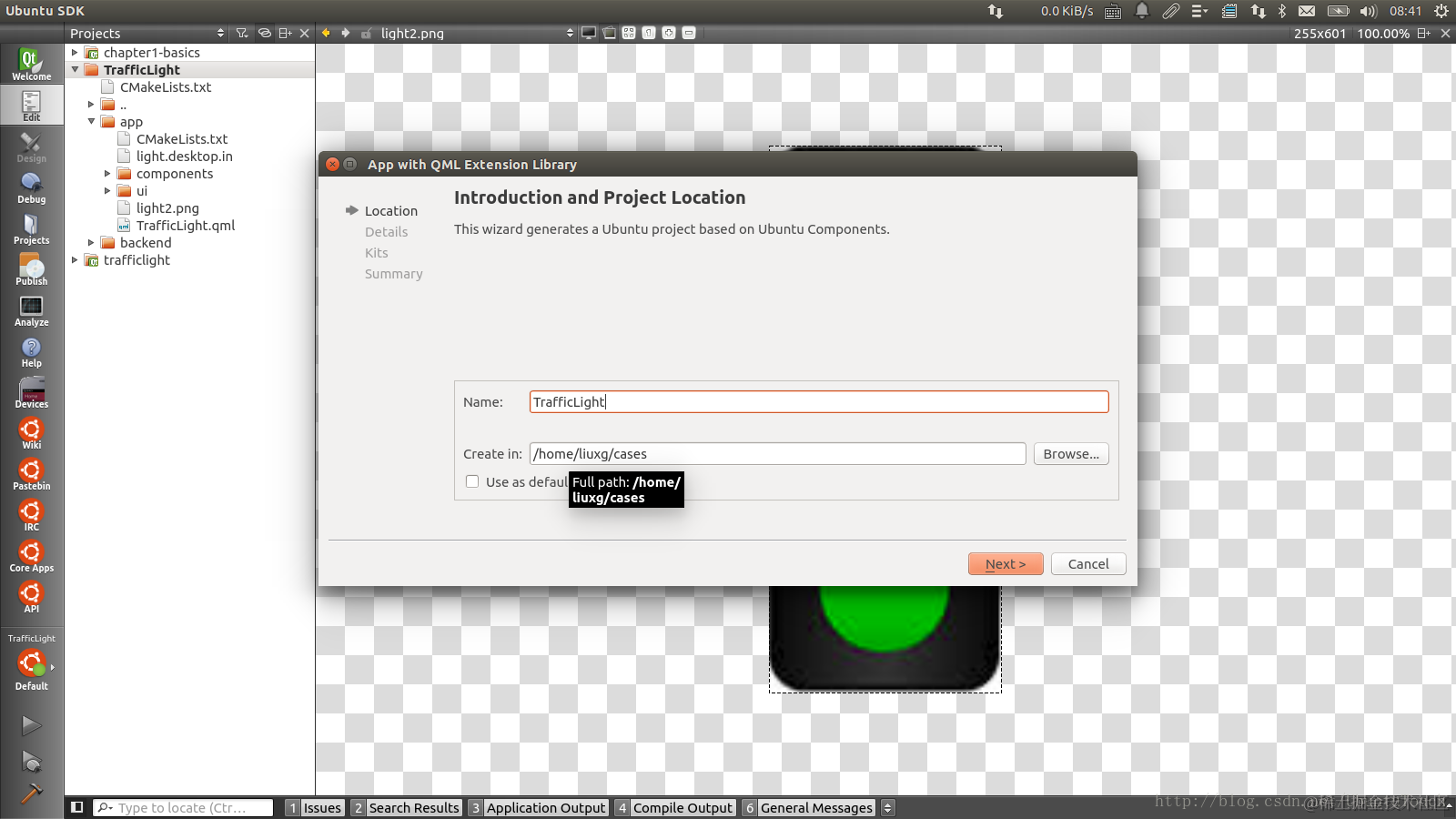Open the Application Output pane
The image size is (1456, 819).
(x=538, y=807)
